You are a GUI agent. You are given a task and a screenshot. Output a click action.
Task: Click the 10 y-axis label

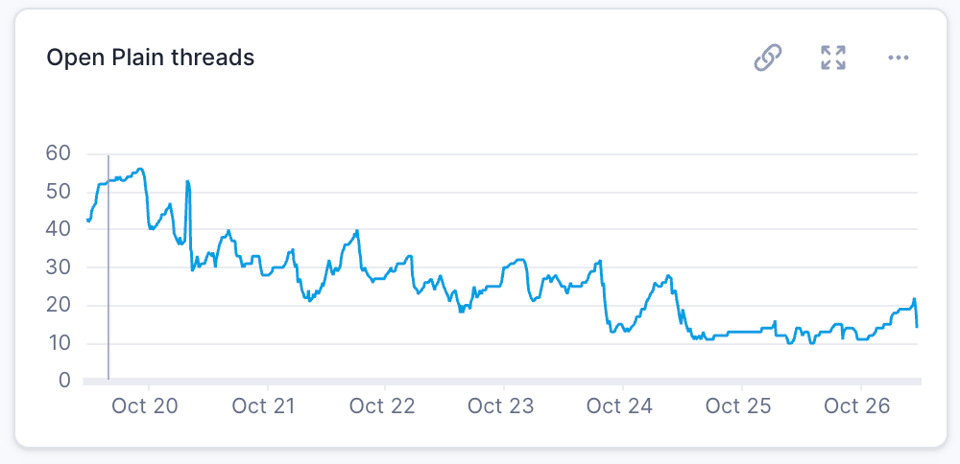[x=58, y=343]
